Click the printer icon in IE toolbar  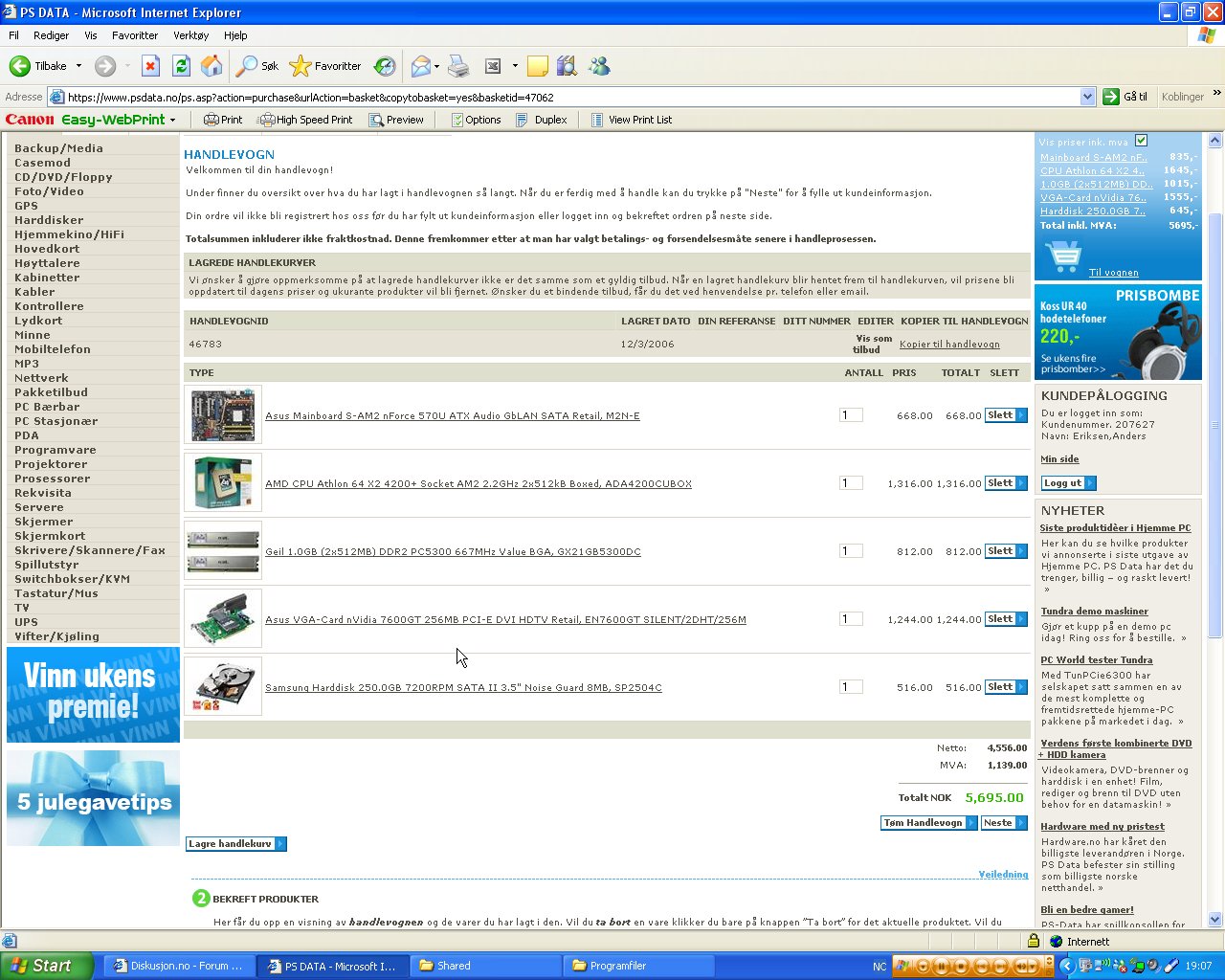click(459, 66)
